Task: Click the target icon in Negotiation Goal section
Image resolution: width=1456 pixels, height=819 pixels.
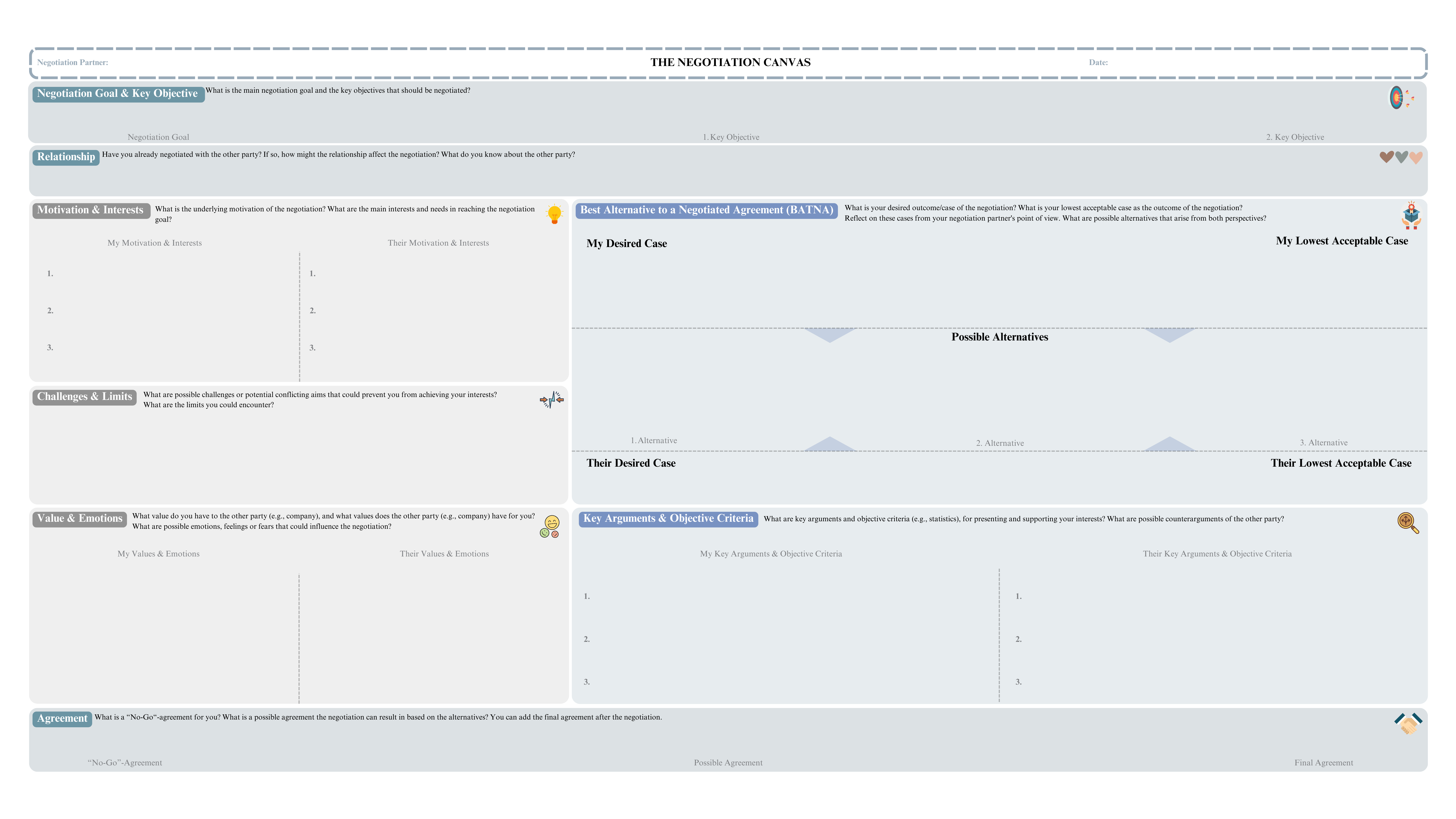Action: click(x=1401, y=98)
